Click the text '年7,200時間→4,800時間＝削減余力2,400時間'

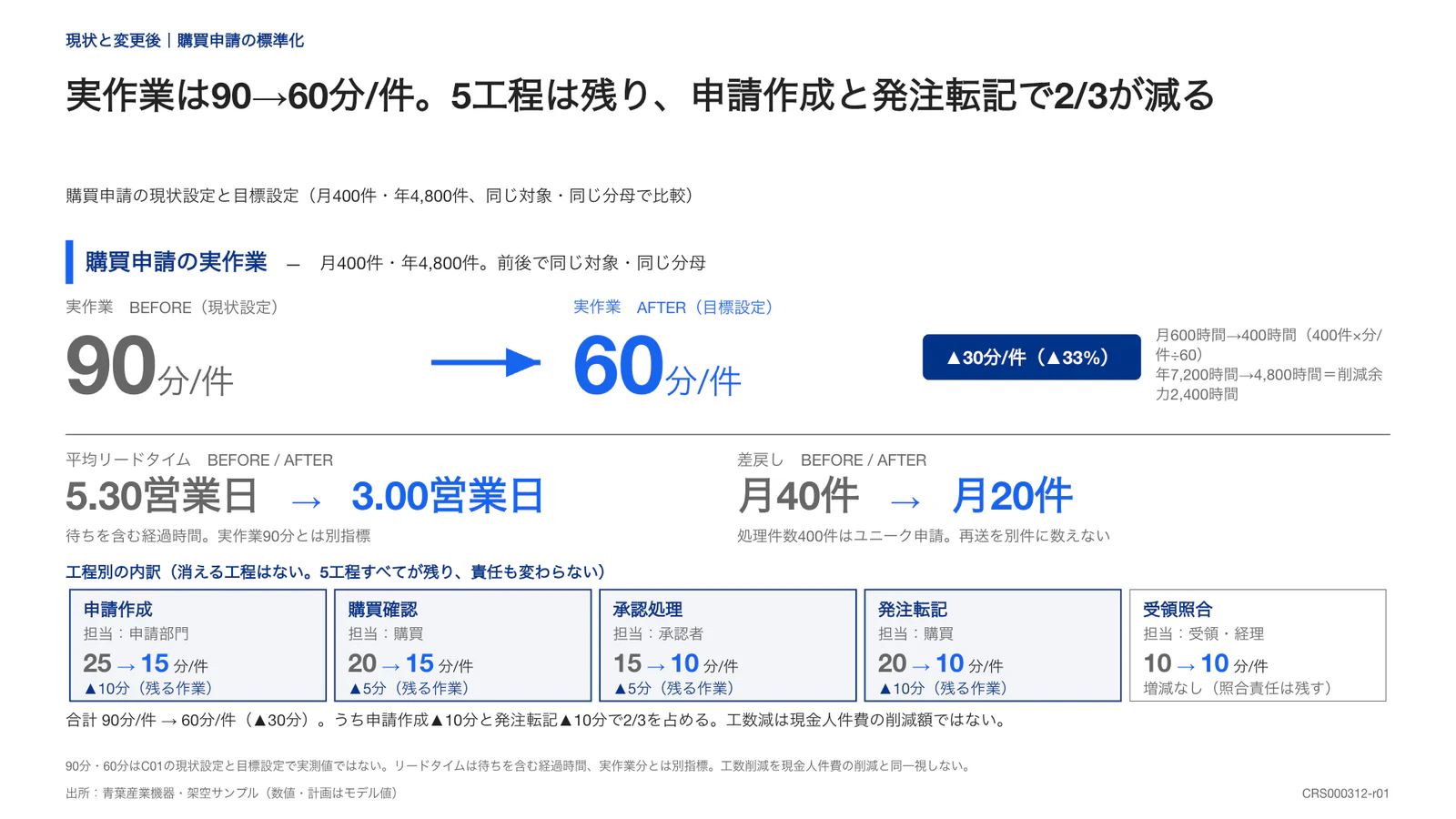coord(1269,384)
